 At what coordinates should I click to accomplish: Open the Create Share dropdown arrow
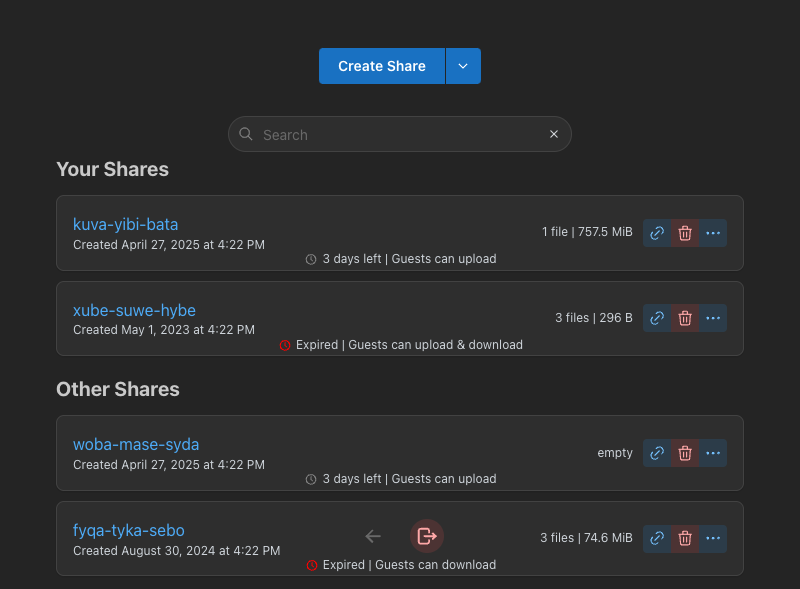click(463, 66)
